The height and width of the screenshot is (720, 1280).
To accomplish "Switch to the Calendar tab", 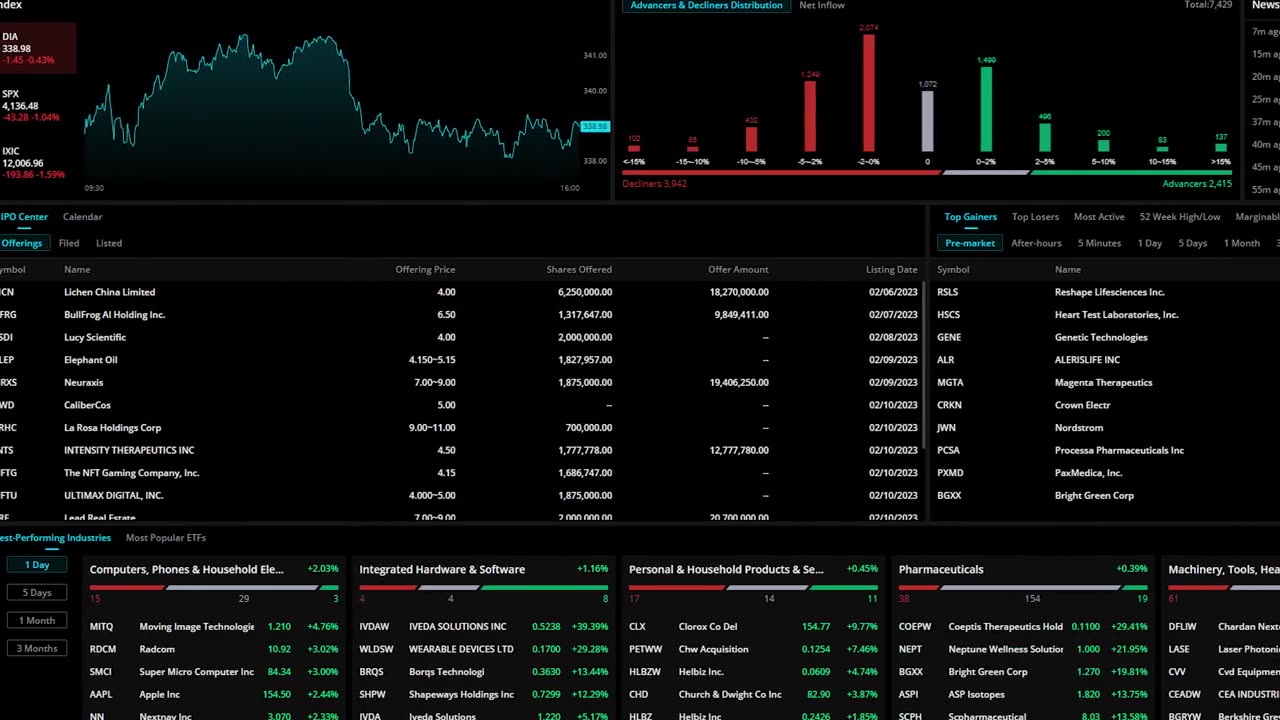I will (82, 217).
